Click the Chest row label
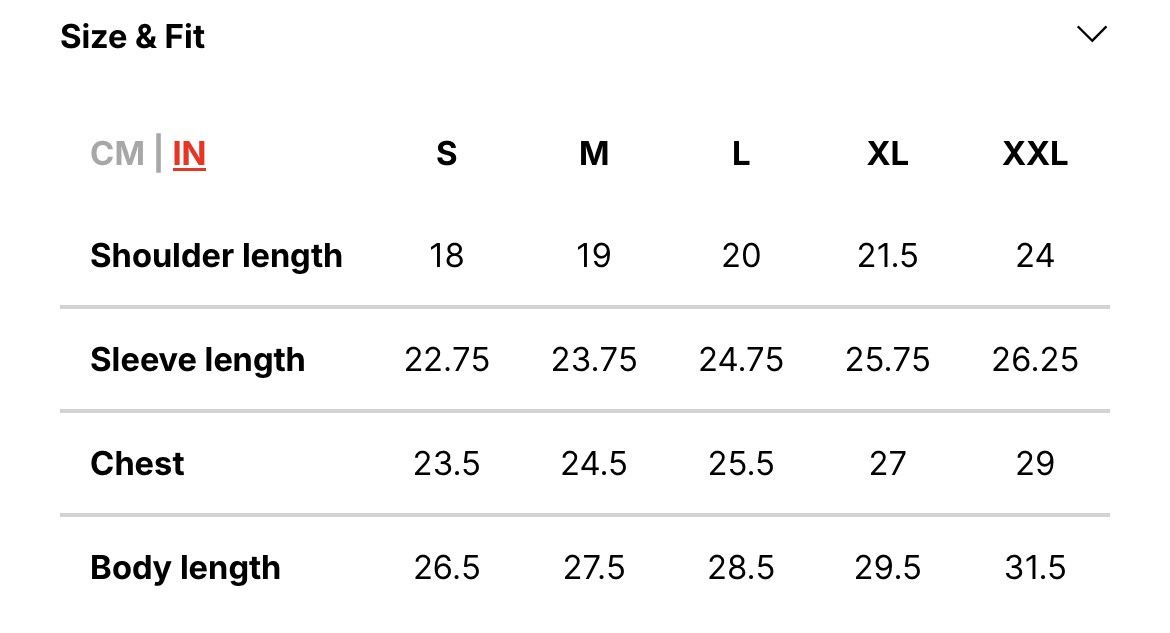This screenshot has height=633, width=1170. point(137,464)
